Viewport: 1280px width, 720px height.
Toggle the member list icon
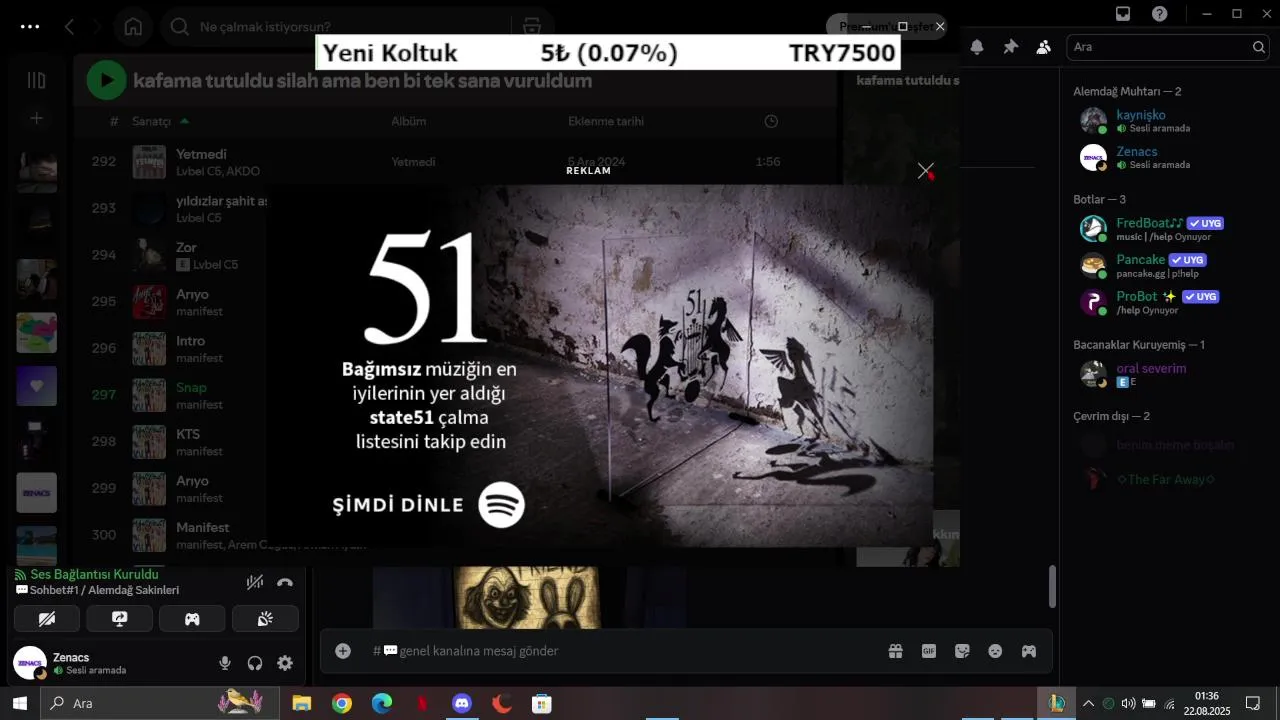[x=1044, y=47]
